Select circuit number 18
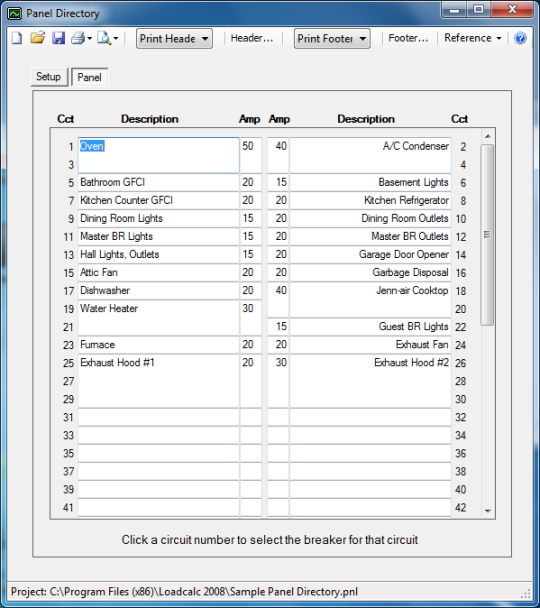The width and height of the screenshot is (540, 608). tap(461, 291)
